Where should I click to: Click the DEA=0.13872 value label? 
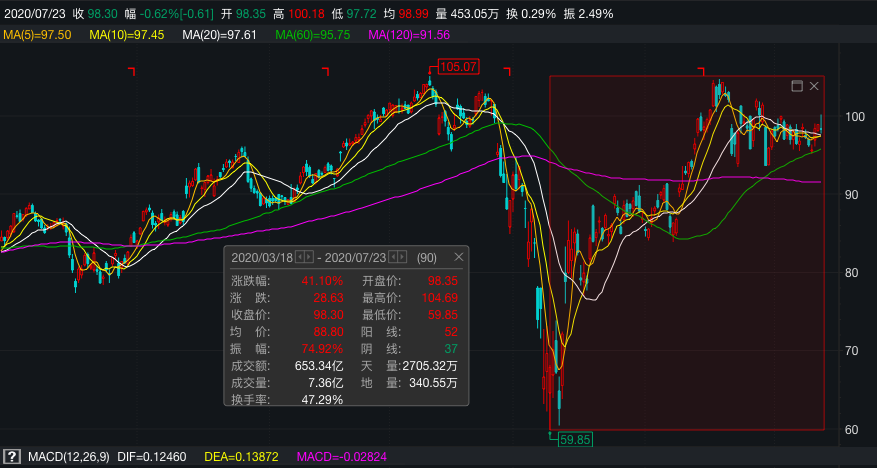242,457
